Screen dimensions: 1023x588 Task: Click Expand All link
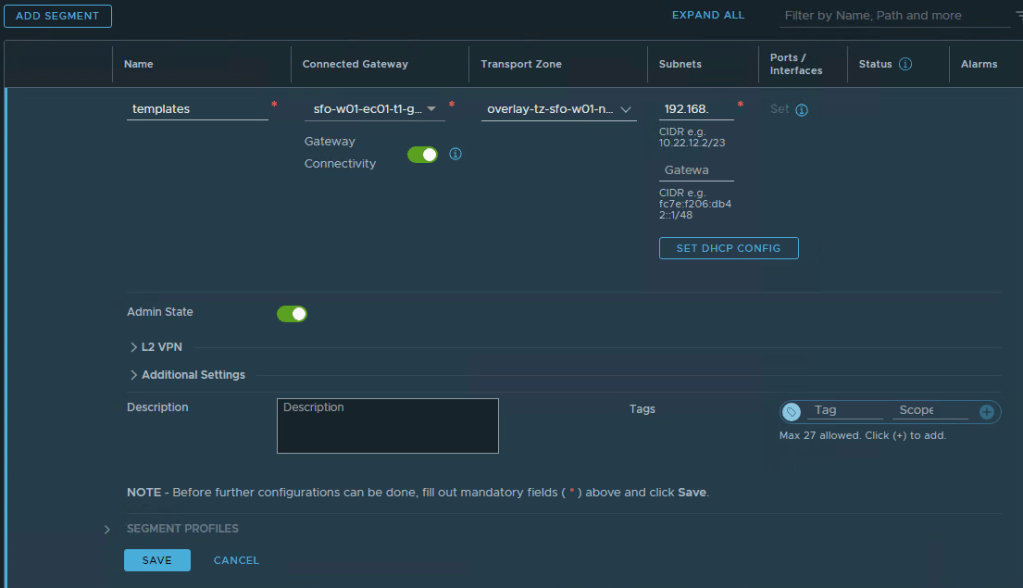[x=708, y=15]
